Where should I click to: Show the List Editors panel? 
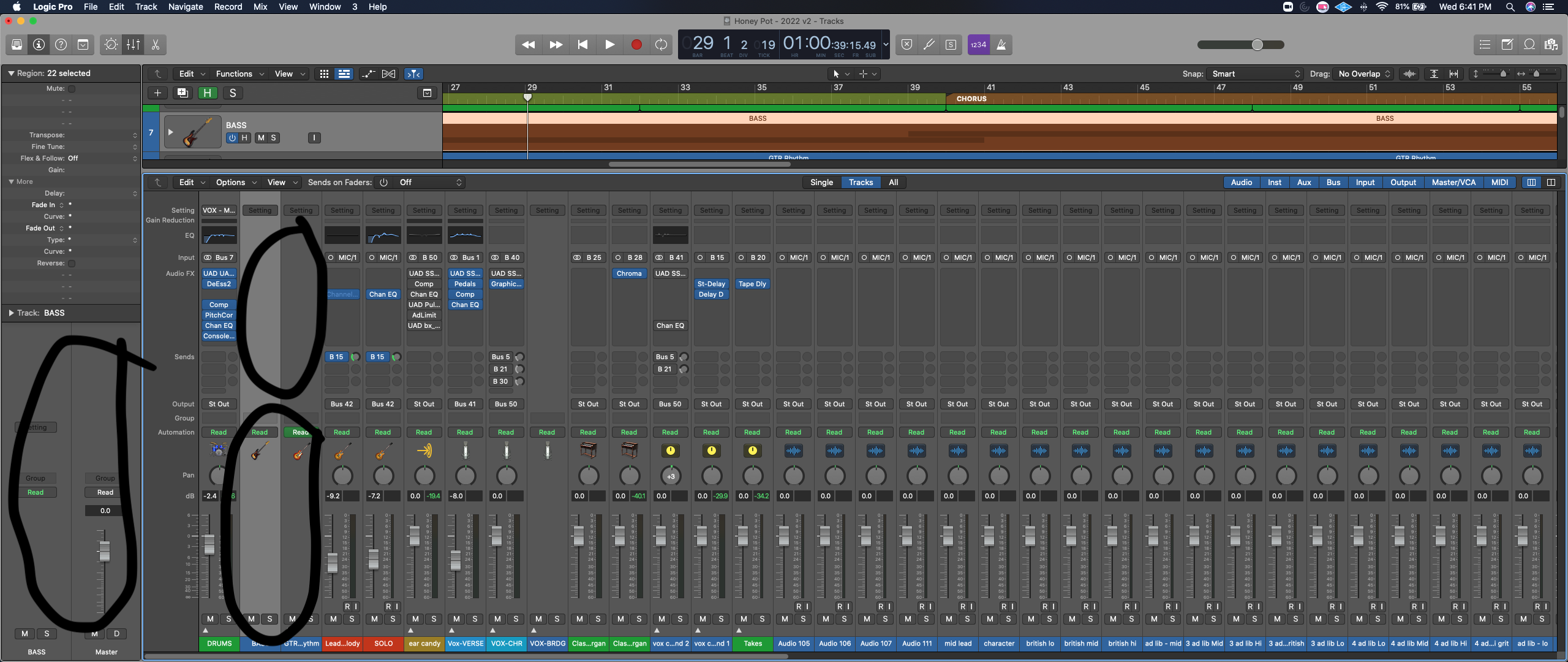pos(1485,45)
